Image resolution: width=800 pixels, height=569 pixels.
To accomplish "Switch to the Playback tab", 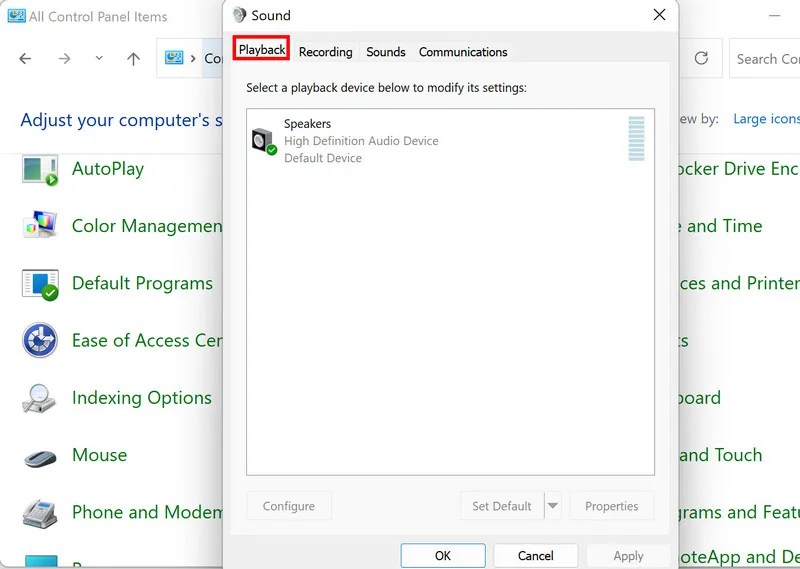I will 262,50.
